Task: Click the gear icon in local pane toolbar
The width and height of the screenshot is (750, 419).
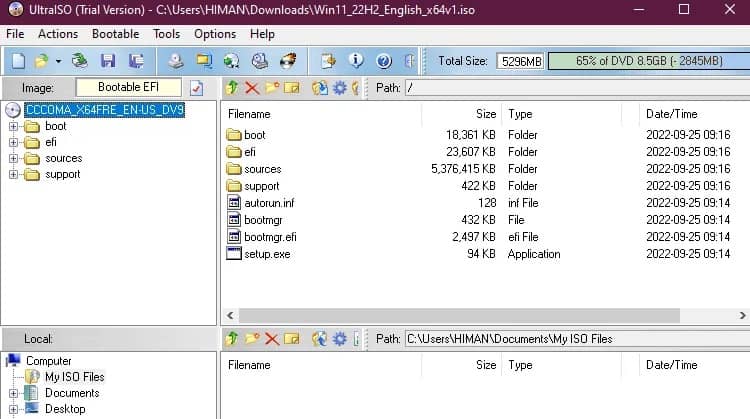Action: click(340, 339)
